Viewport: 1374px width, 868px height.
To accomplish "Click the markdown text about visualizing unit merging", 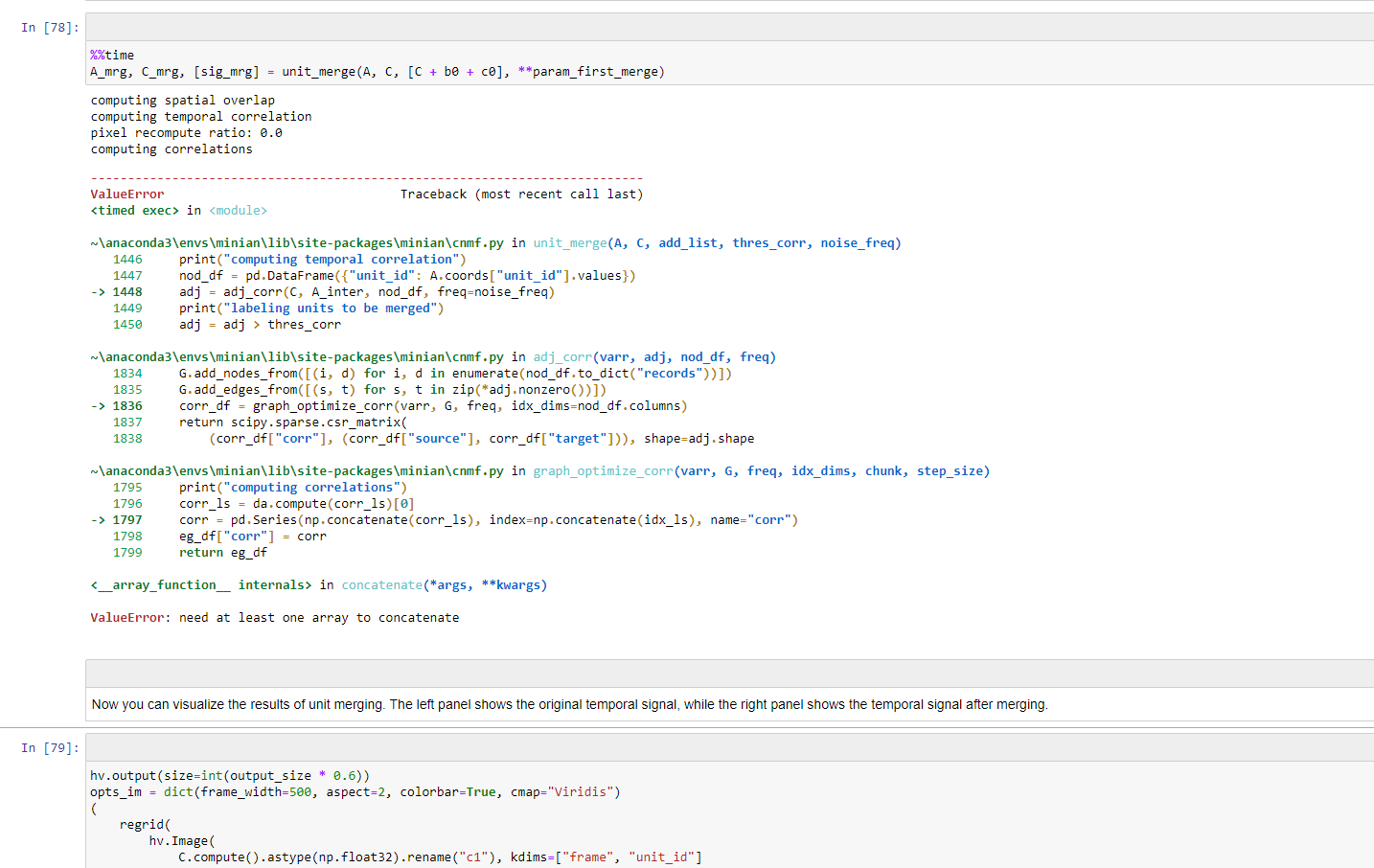I will tap(570, 704).
